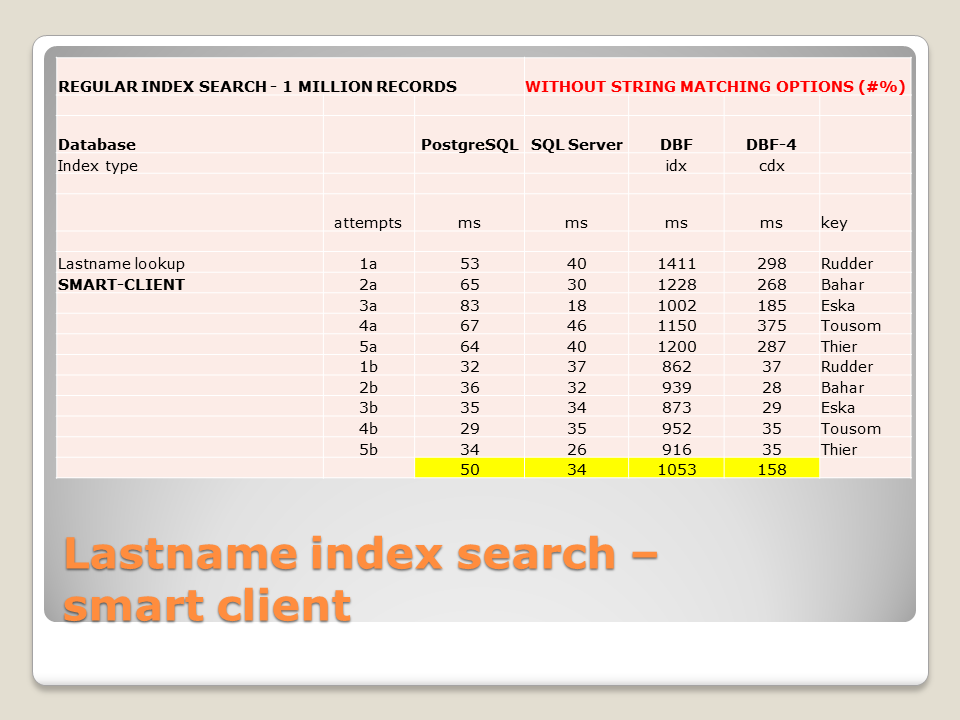This screenshot has width=960, height=720.
Task: Click PostgreSQL value '53' in row 1a
Action: point(470,264)
